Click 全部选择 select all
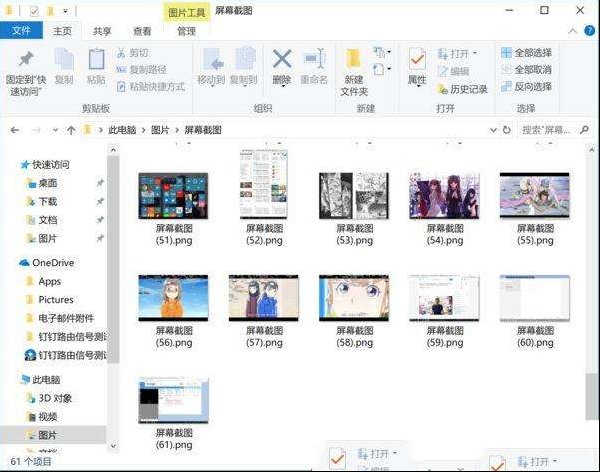The width and height of the screenshot is (600, 472). click(527, 53)
